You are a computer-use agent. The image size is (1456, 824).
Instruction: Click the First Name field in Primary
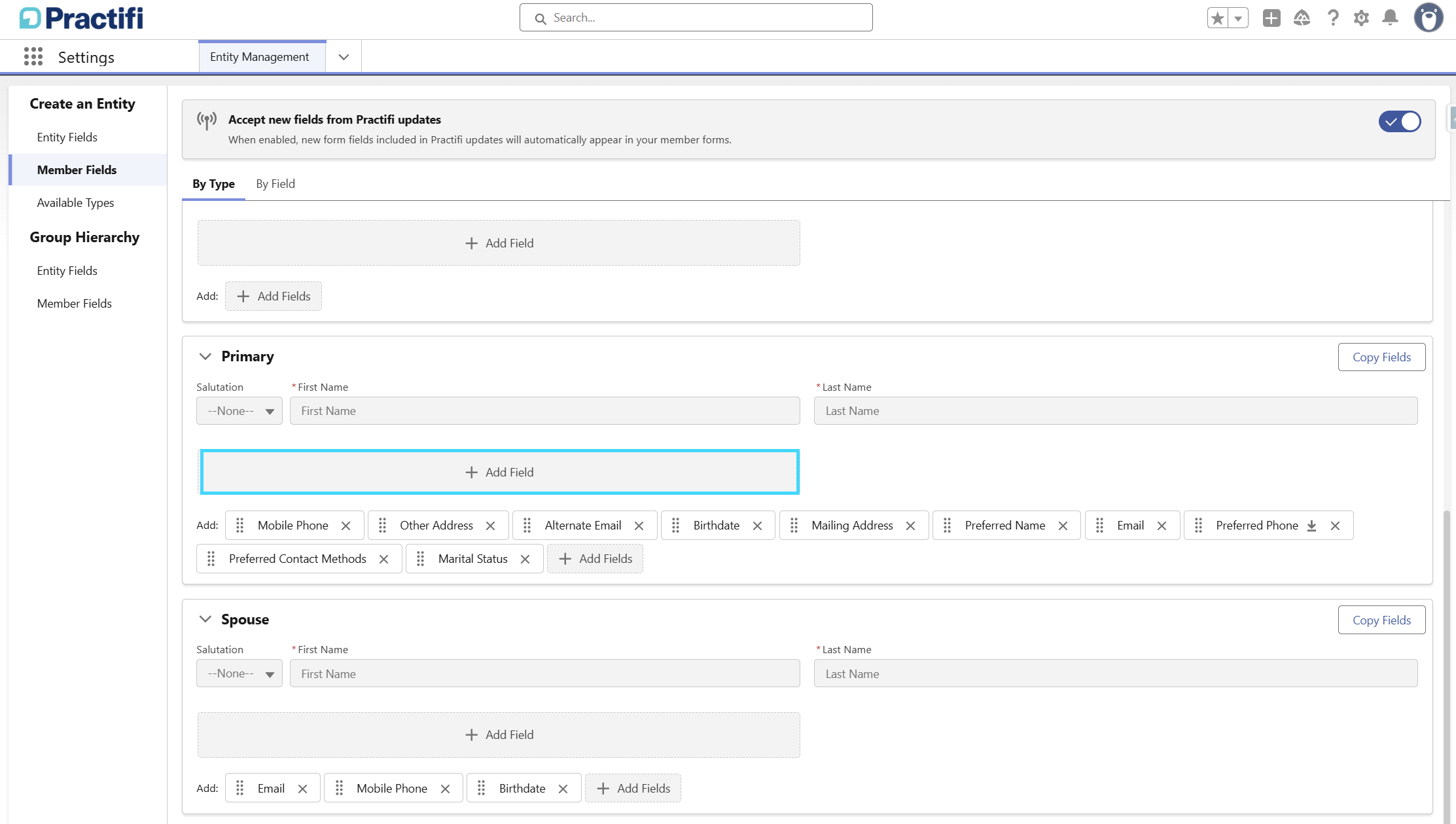click(544, 411)
